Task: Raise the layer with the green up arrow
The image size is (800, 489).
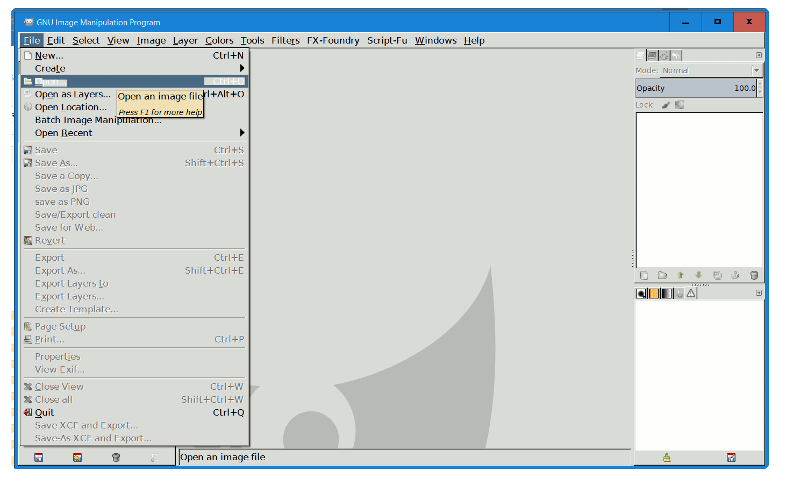Action: pyautogui.click(x=681, y=275)
